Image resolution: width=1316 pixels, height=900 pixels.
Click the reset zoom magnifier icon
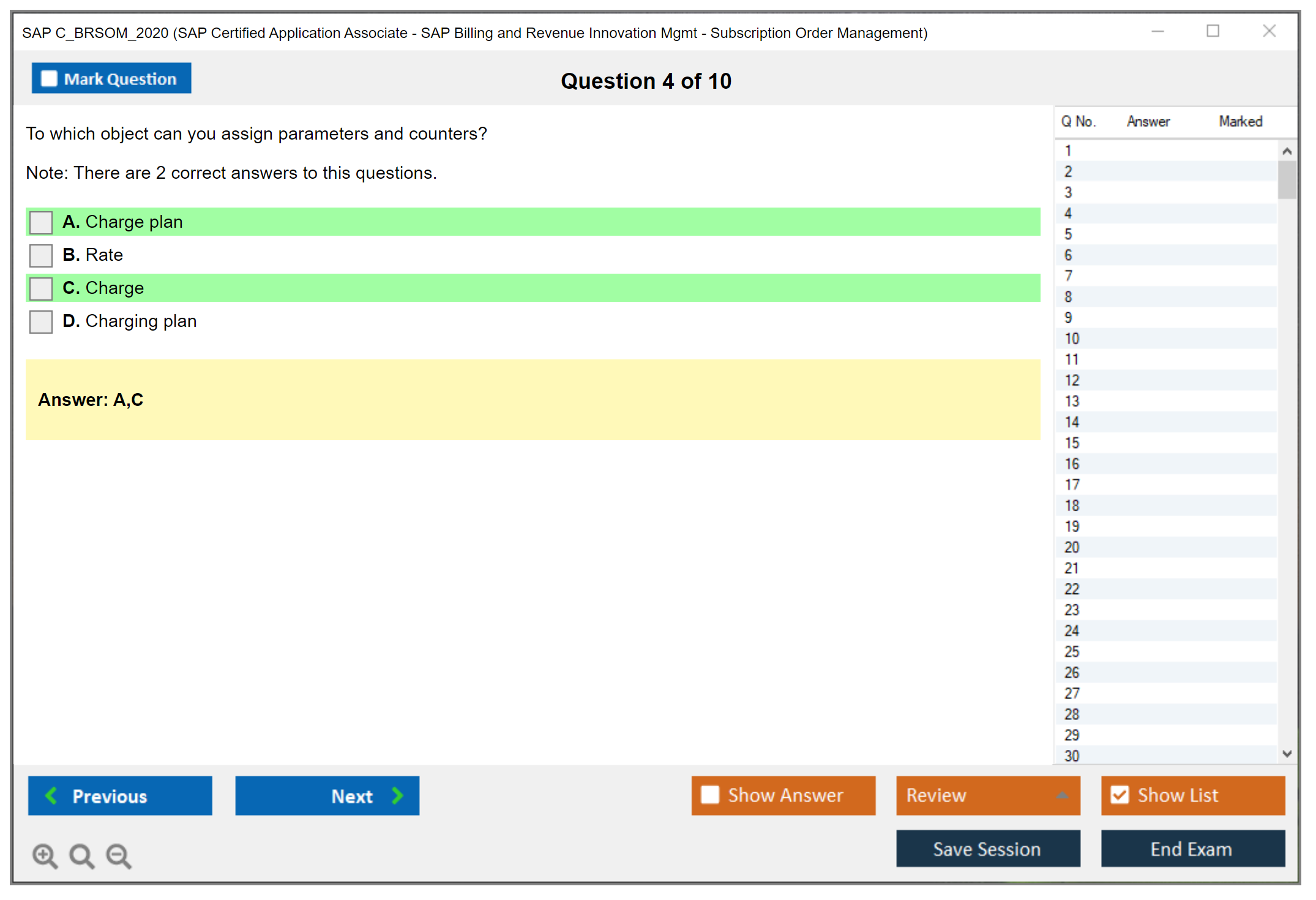pyautogui.click(x=81, y=855)
